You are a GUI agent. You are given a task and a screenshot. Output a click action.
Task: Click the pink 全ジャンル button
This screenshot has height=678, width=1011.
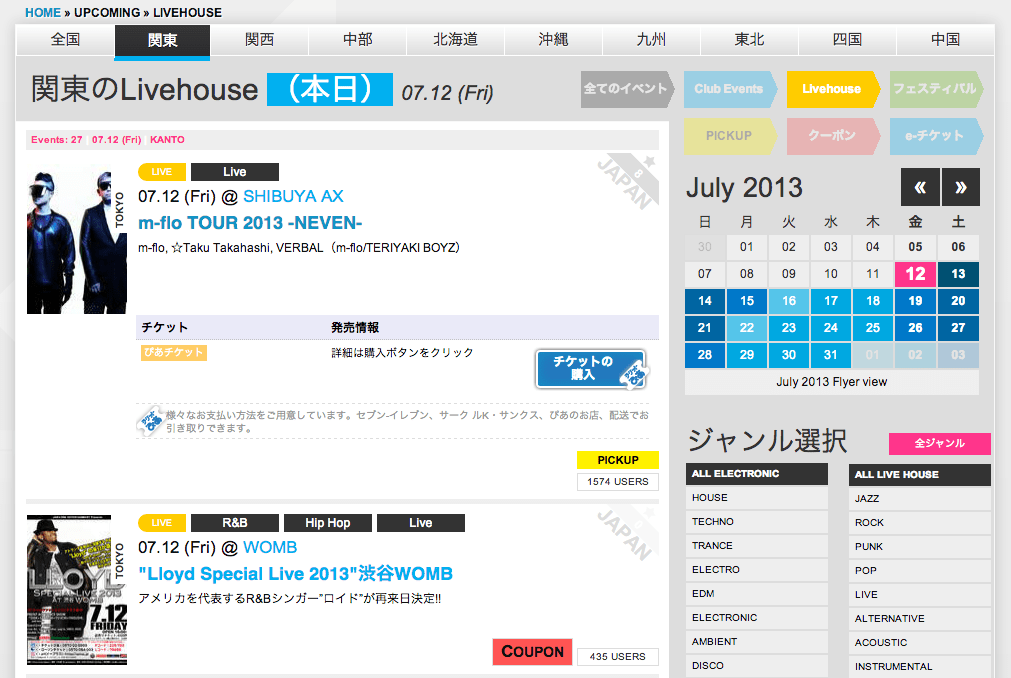tap(939, 443)
